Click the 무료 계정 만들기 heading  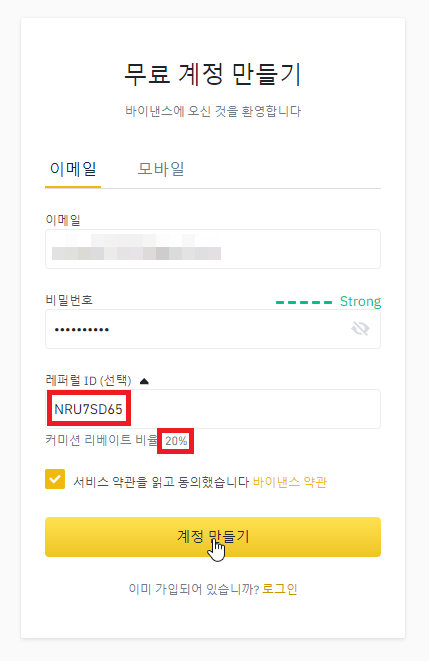point(213,75)
